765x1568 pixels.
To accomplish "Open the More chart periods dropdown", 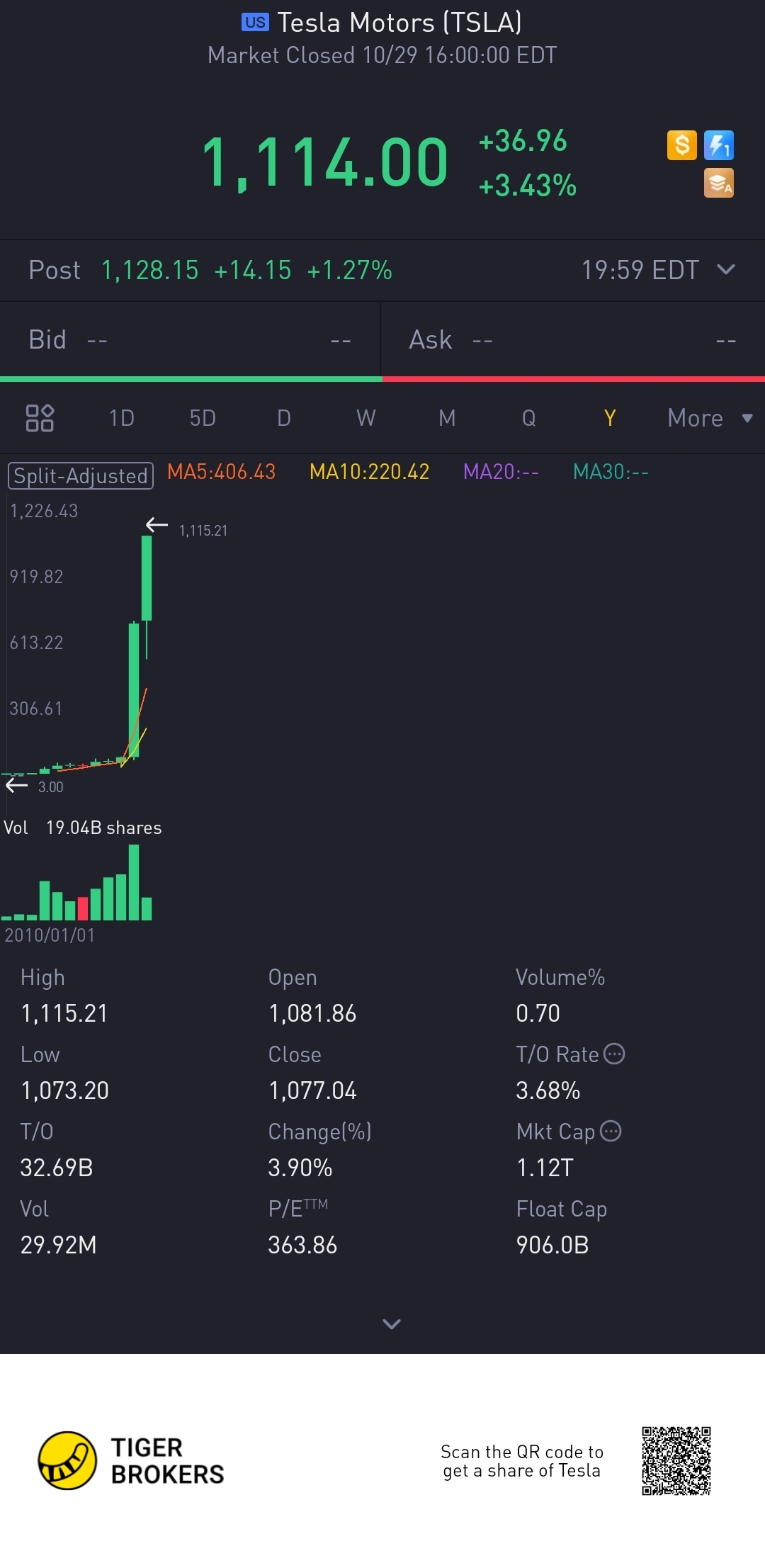I will (x=710, y=418).
